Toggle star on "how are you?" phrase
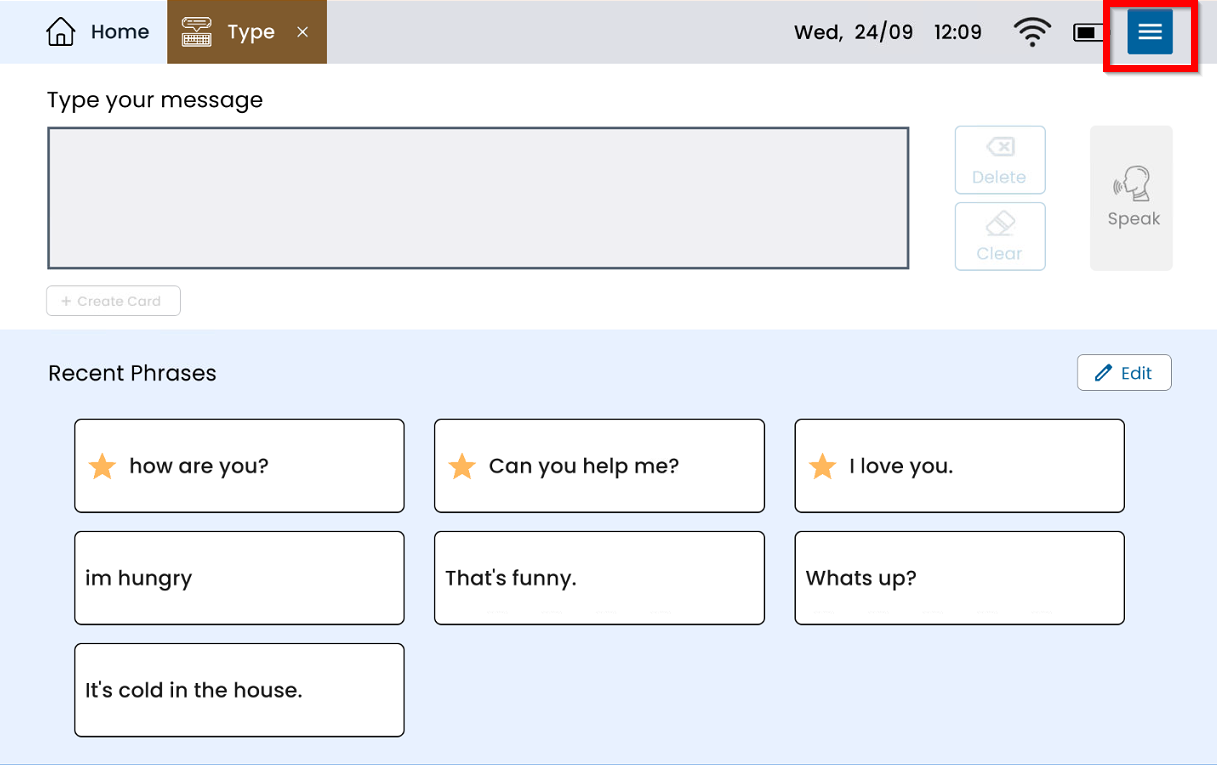1217x765 pixels. pyautogui.click(x=102, y=467)
